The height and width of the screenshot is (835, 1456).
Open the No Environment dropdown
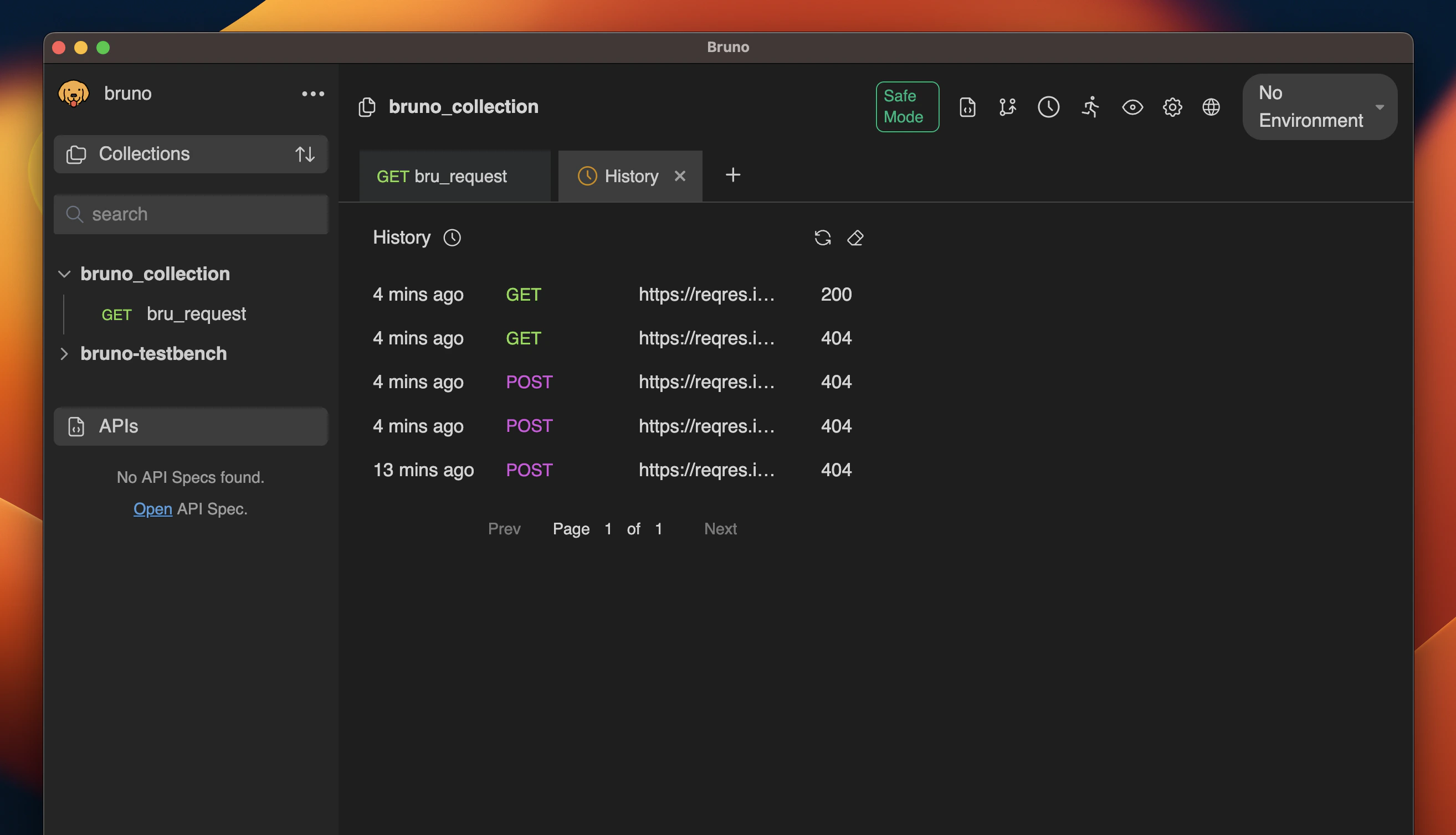coord(1319,107)
